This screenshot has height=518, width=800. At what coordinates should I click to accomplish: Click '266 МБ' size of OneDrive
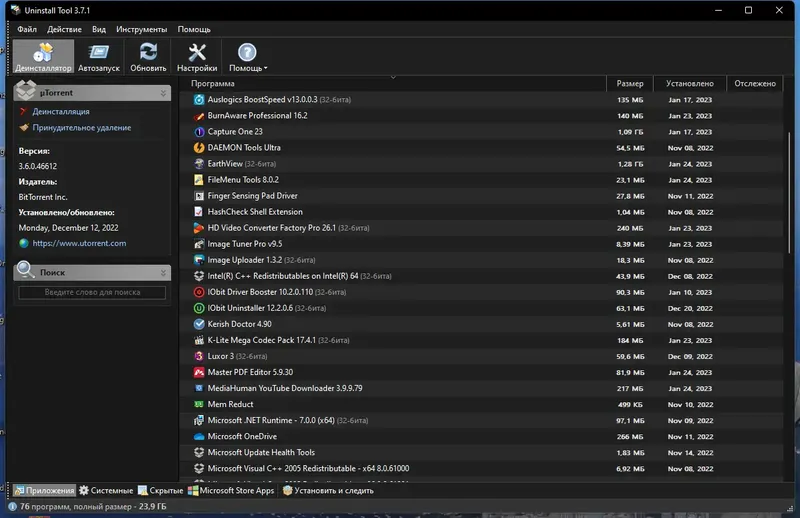point(630,437)
